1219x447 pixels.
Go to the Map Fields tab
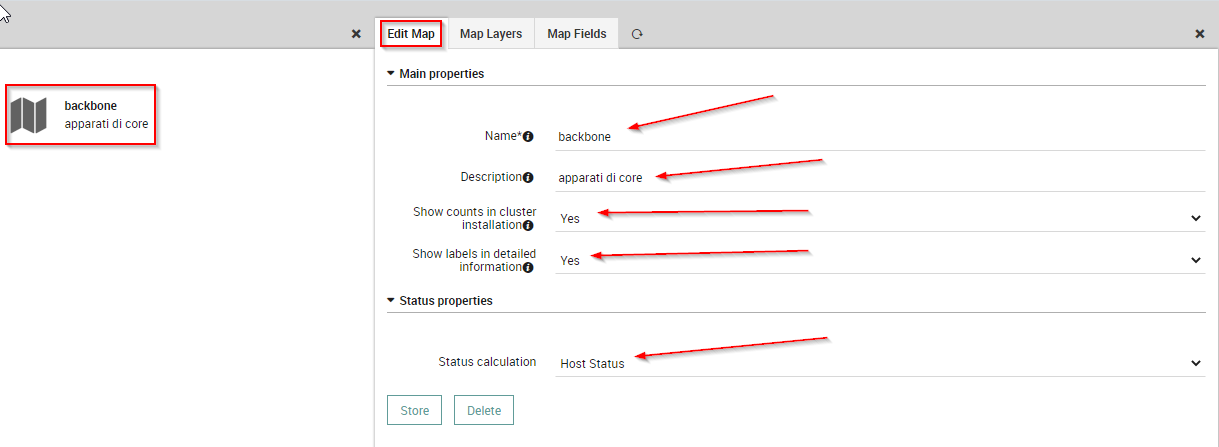pyautogui.click(x=577, y=34)
